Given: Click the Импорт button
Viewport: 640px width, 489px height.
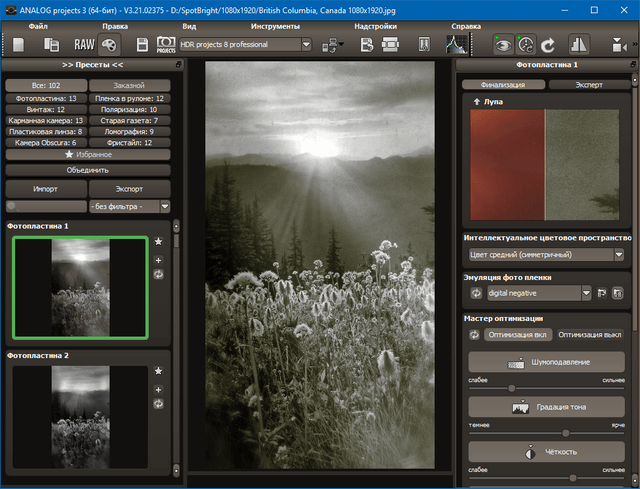Looking at the screenshot, I should (44, 188).
